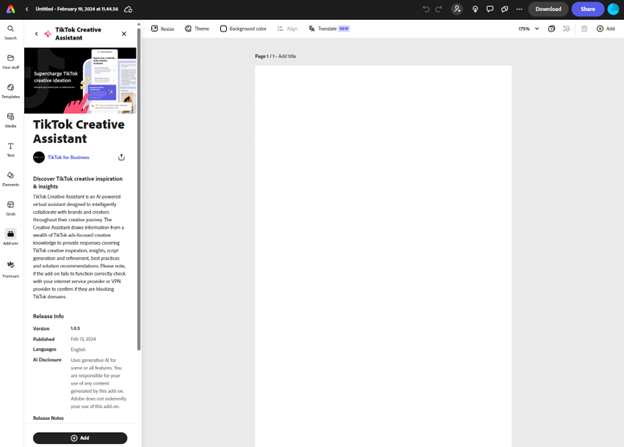Click the Translate tool
624x447 pixels.
[329, 29]
